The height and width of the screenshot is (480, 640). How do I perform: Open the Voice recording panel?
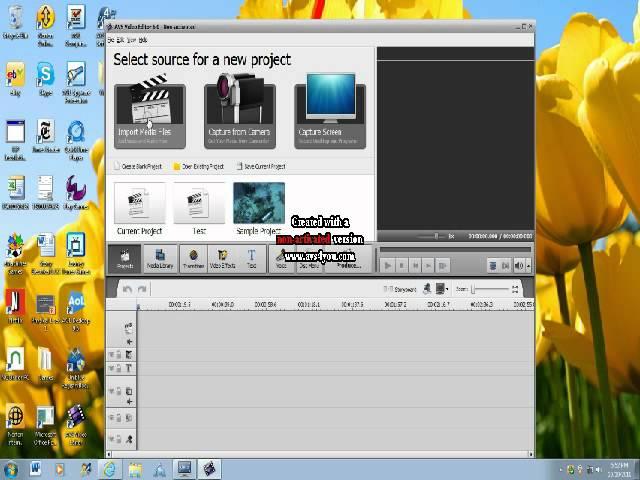pos(281,259)
